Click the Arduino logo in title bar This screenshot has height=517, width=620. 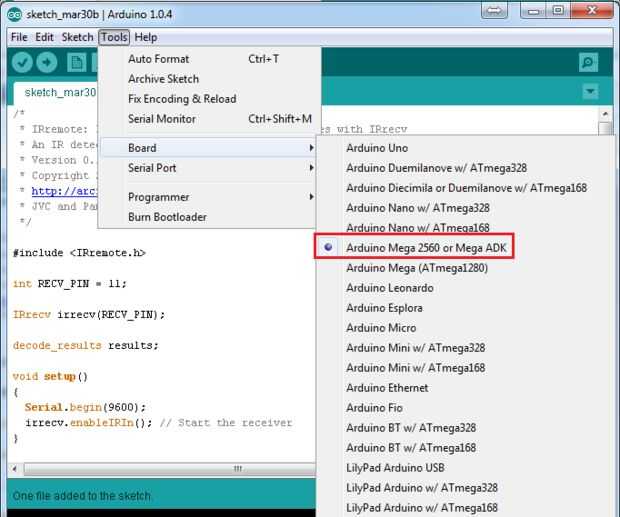(14, 14)
